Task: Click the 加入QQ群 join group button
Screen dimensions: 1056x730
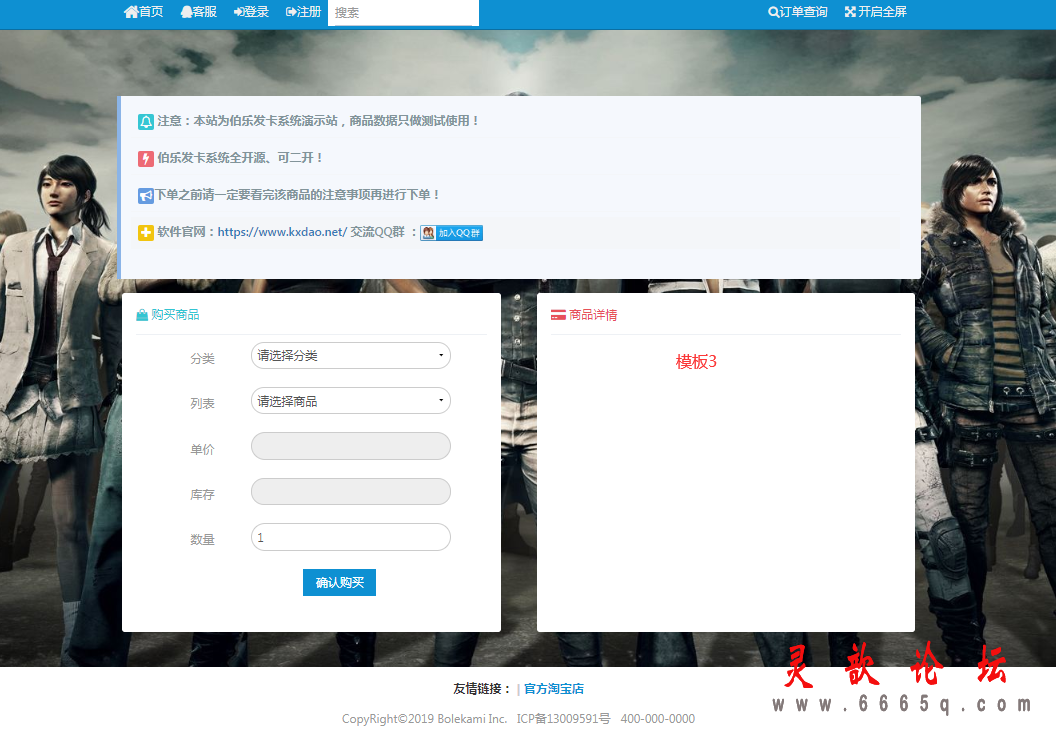Action: pyautogui.click(x=451, y=233)
